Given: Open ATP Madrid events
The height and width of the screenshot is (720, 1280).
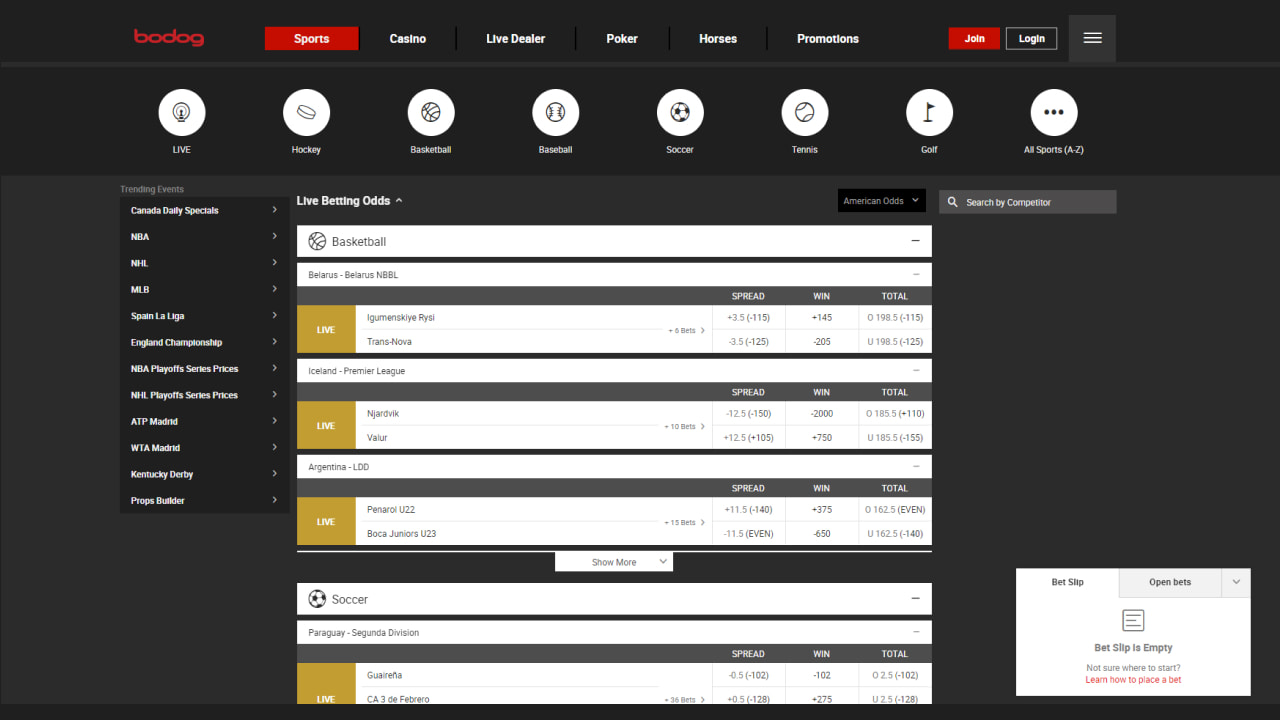Looking at the screenshot, I should pyautogui.click(x=204, y=421).
